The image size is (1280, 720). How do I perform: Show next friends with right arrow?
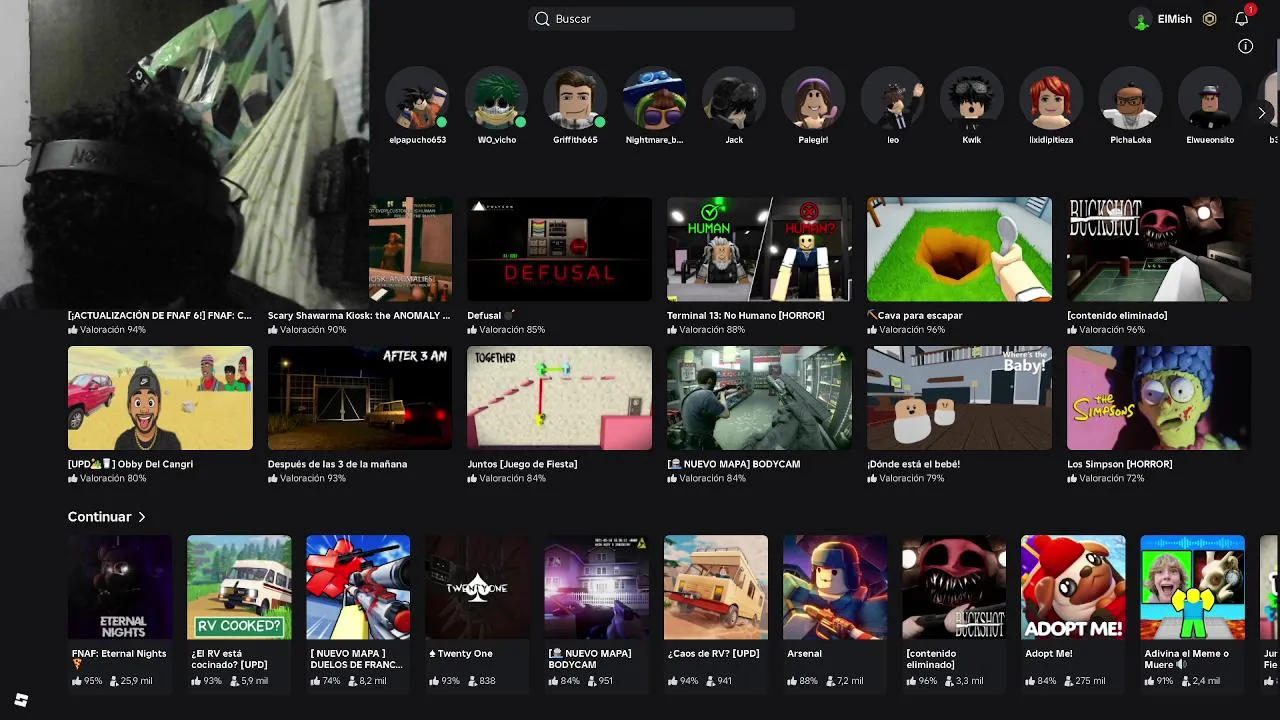1262,113
